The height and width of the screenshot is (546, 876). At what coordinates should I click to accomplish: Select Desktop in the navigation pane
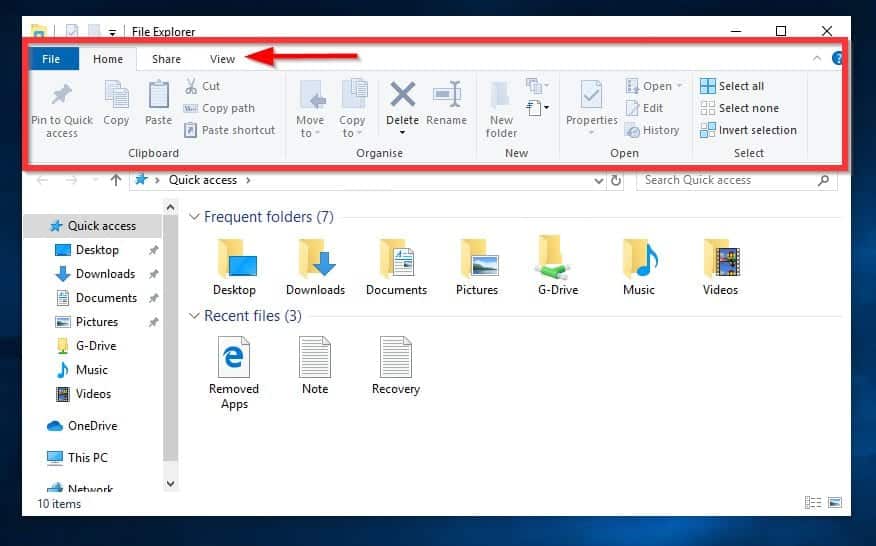click(x=97, y=250)
